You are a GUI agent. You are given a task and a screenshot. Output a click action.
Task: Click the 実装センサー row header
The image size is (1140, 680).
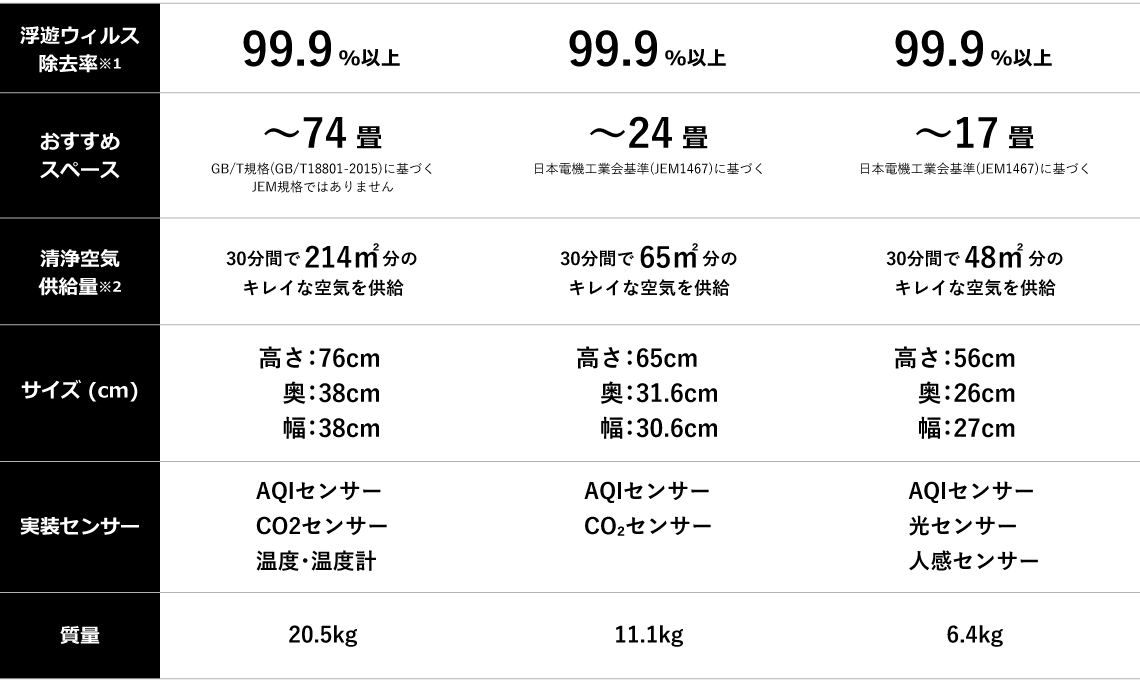point(80,526)
